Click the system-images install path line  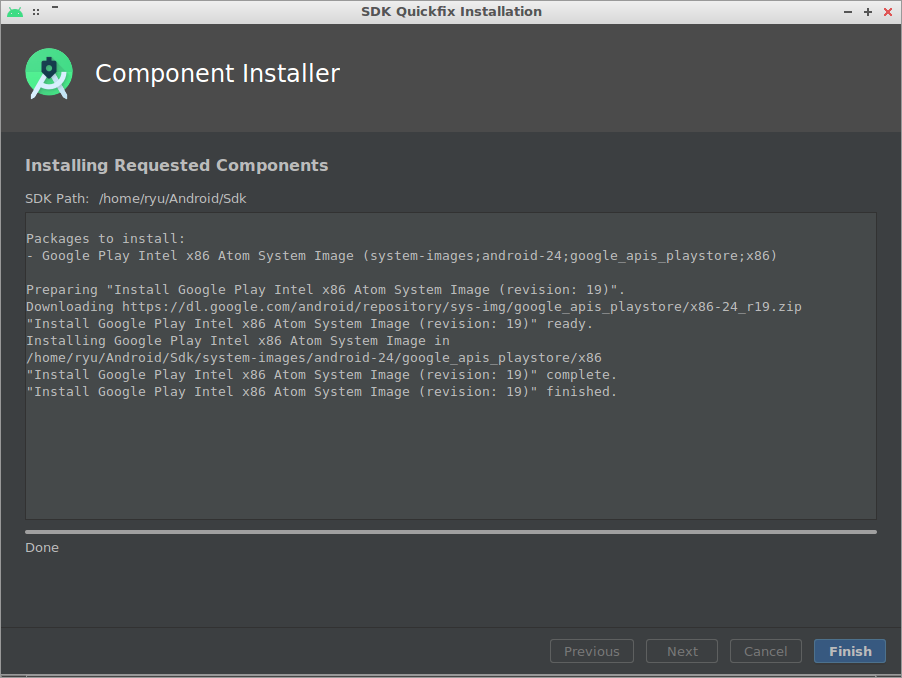314,358
